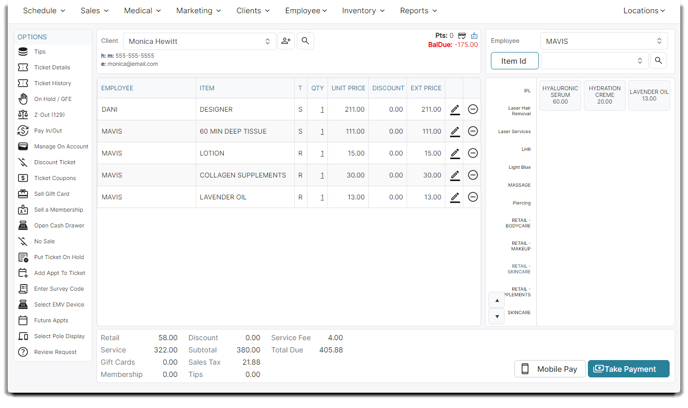Remove the COLLAGEN SUPPLEMENTS item
This screenshot has width=688, height=408.
click(473, 175)
